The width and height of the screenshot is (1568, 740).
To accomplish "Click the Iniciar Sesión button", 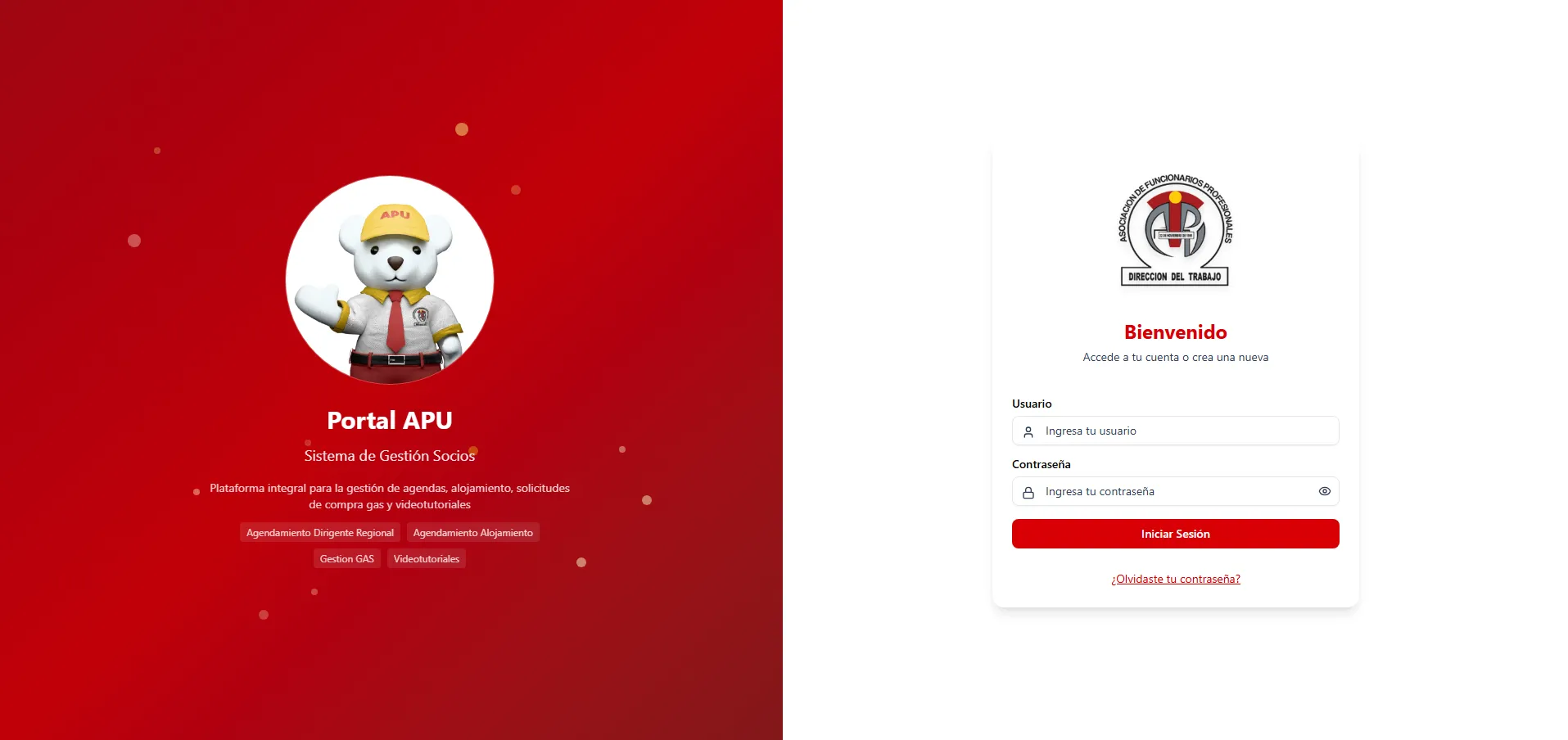I will pos(1176,534).
